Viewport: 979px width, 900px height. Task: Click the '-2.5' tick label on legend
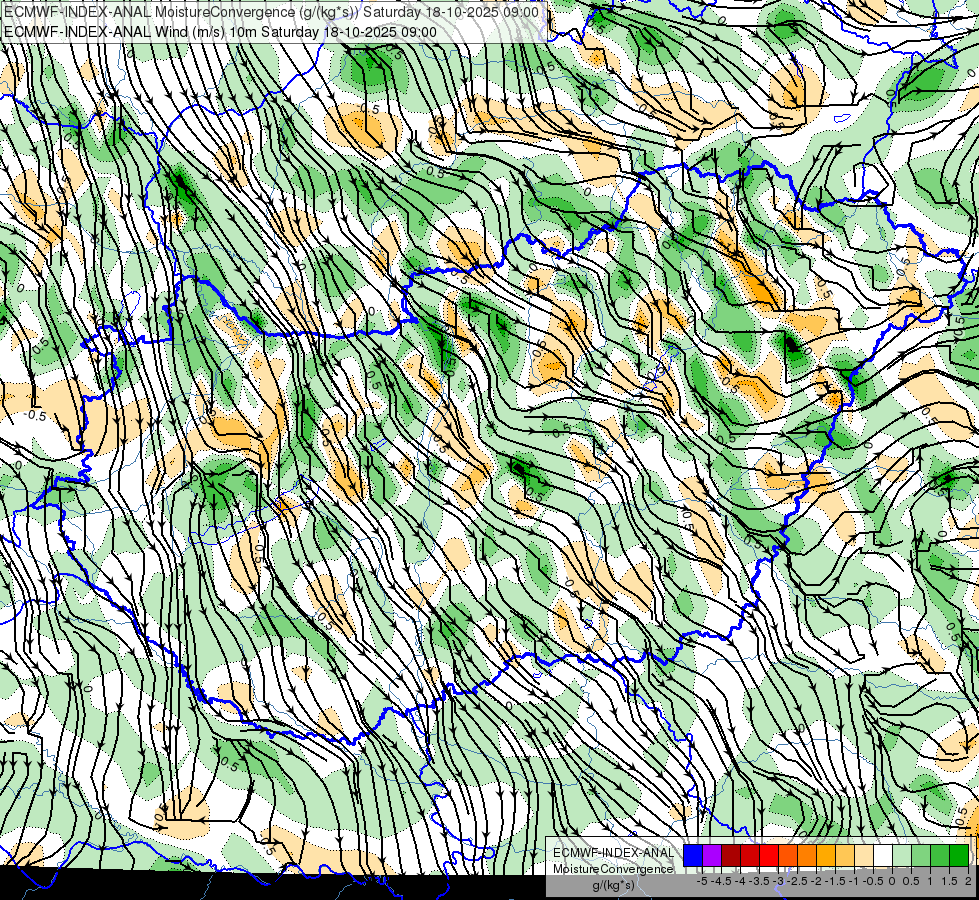797,881
